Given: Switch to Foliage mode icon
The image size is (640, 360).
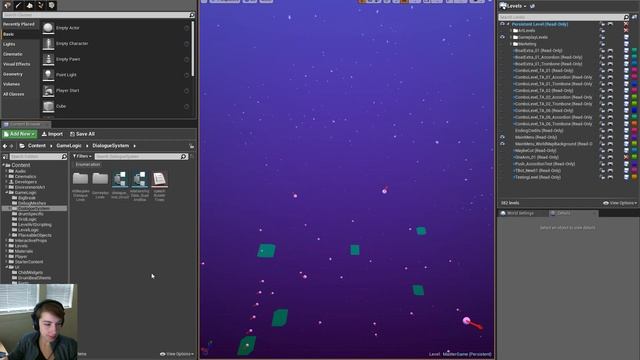Looking at the screenshot, I should pos(40,5).
